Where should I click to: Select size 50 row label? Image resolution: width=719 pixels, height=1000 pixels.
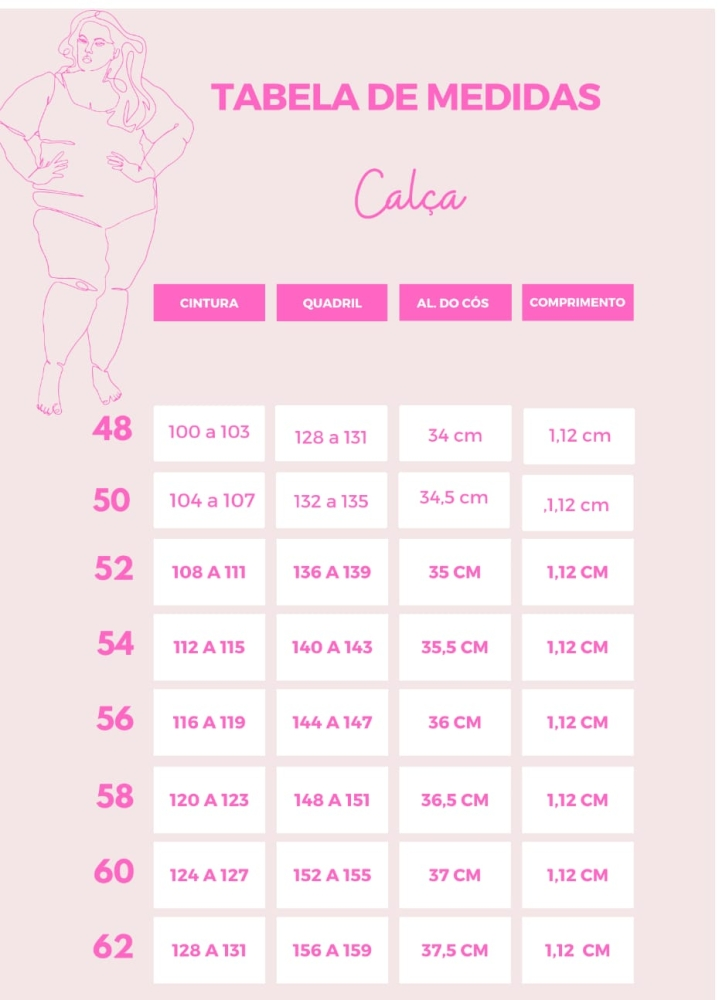coord(112,500)
